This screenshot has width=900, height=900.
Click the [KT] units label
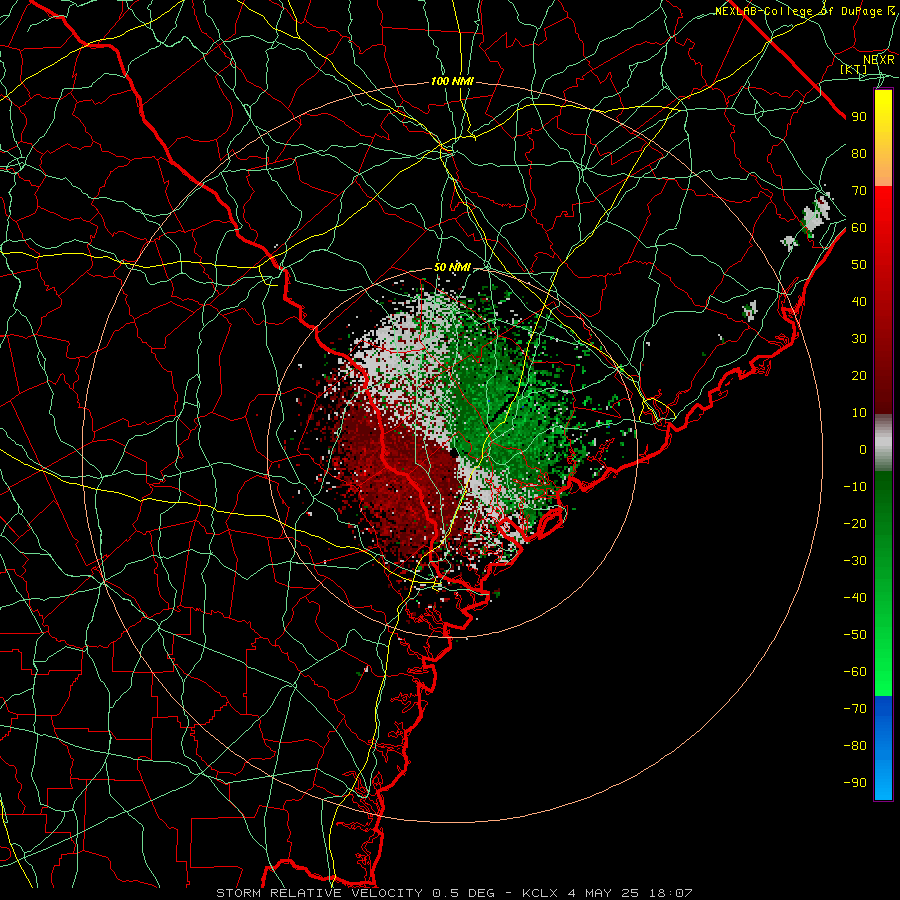[x=854, y=69]
